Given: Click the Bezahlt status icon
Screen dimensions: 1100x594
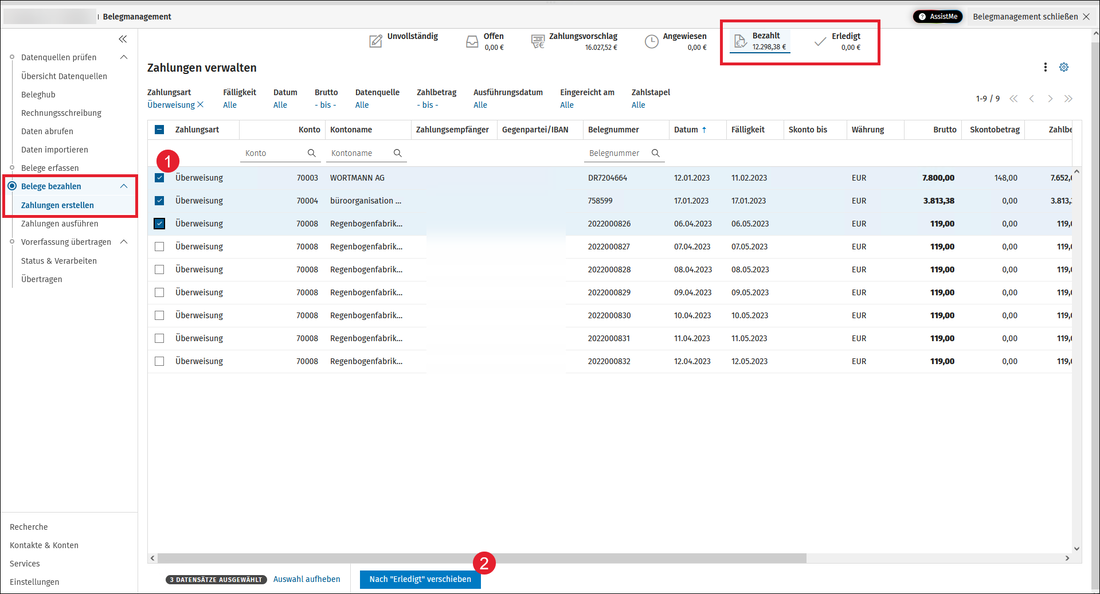Looking at the screenshot, I should 740,42.
